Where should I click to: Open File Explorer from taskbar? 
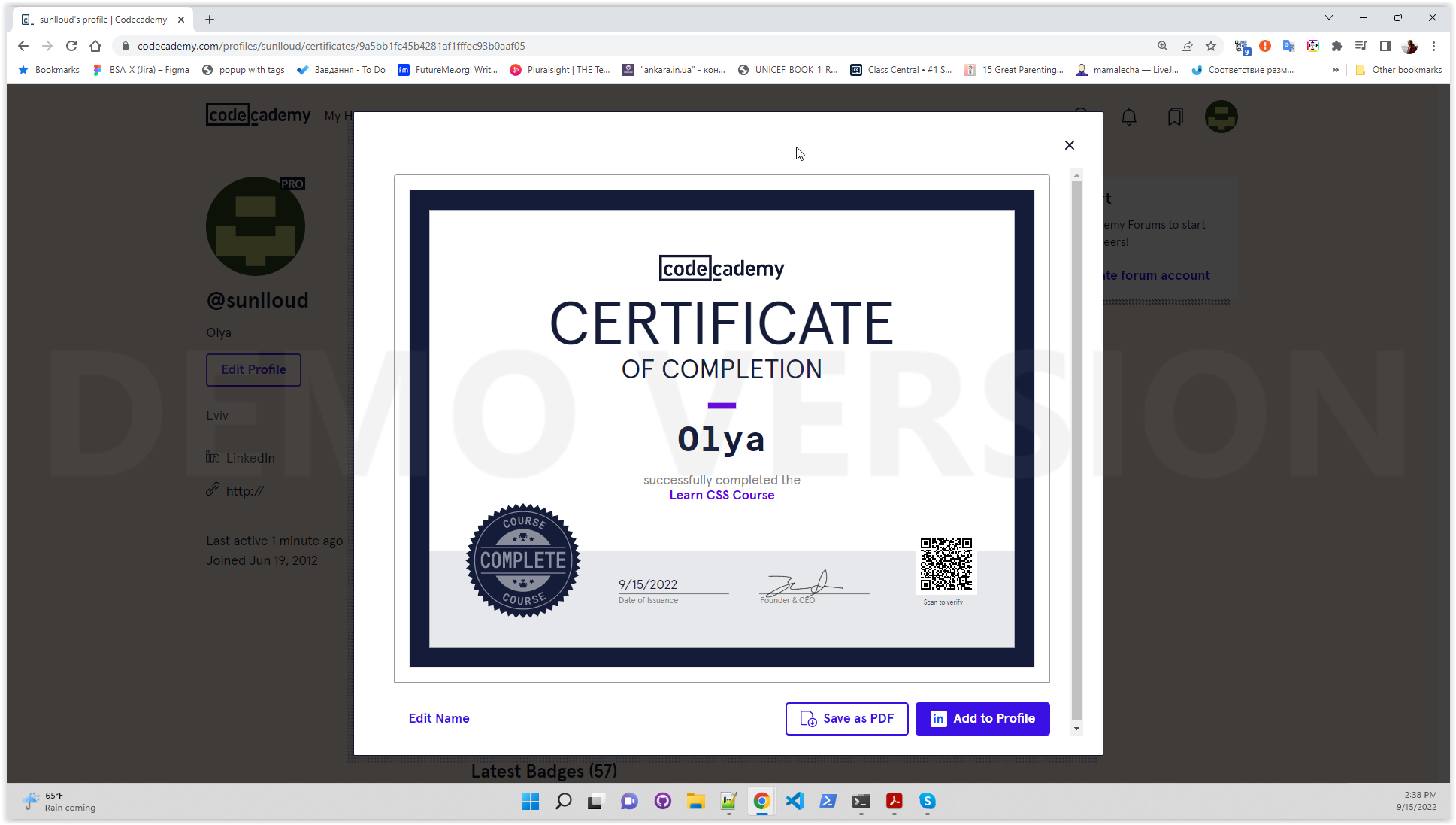[695, 802]
